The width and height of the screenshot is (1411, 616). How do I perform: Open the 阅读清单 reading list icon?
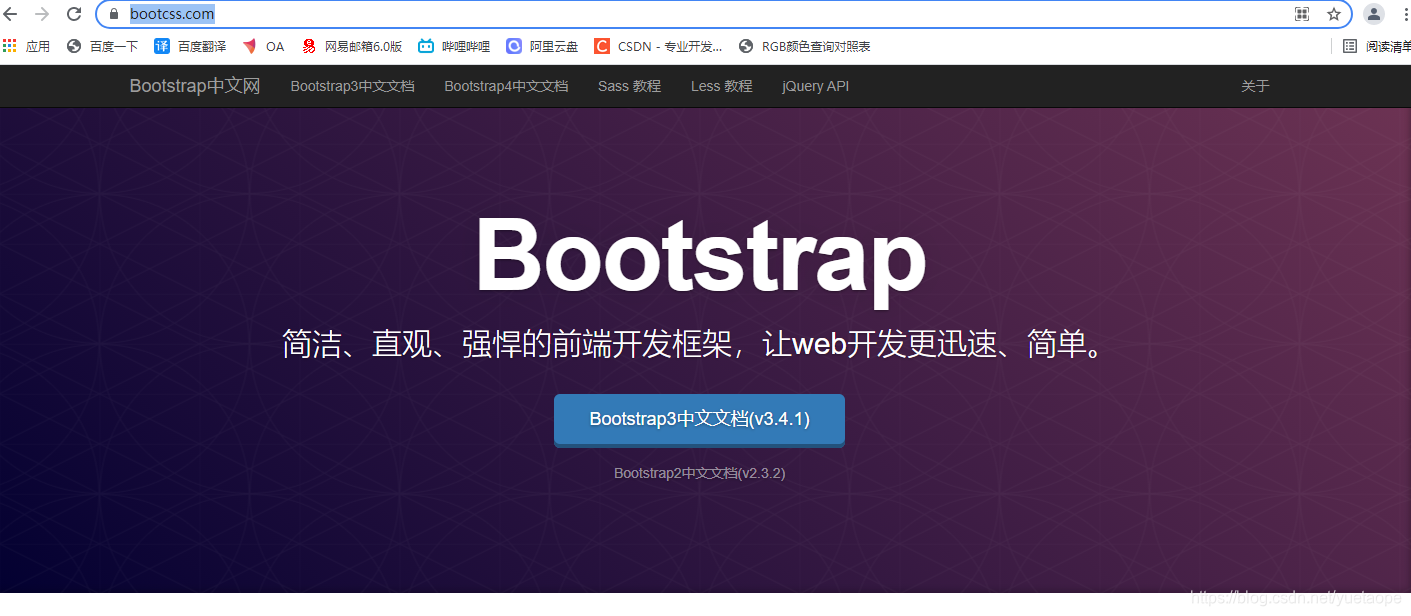1350,46
